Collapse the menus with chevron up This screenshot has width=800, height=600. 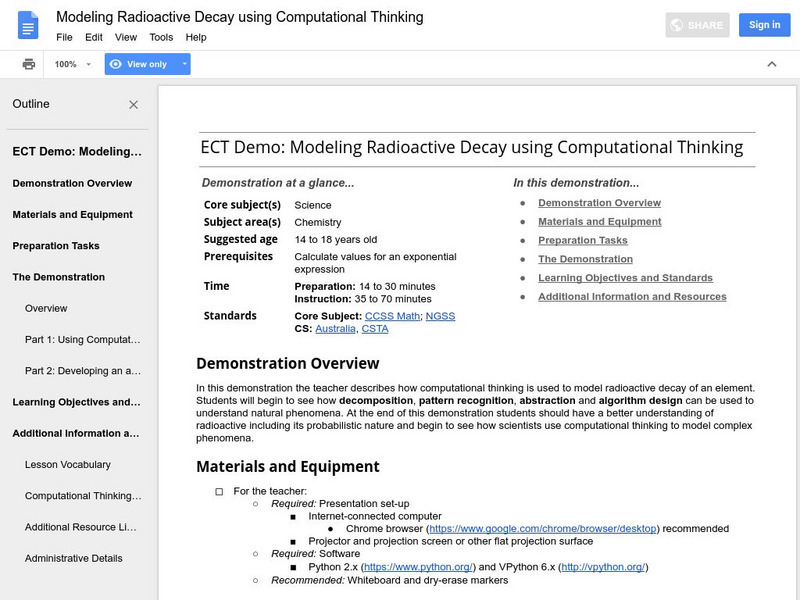pyautogui.click(x=771, y=64)
